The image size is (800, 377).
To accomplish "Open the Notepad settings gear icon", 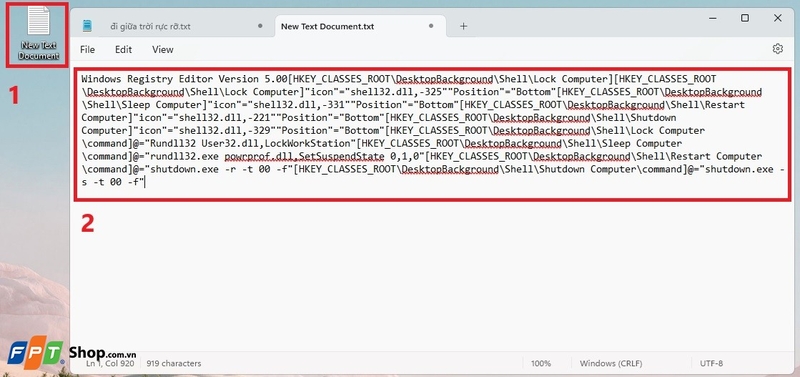I will 778,49.
